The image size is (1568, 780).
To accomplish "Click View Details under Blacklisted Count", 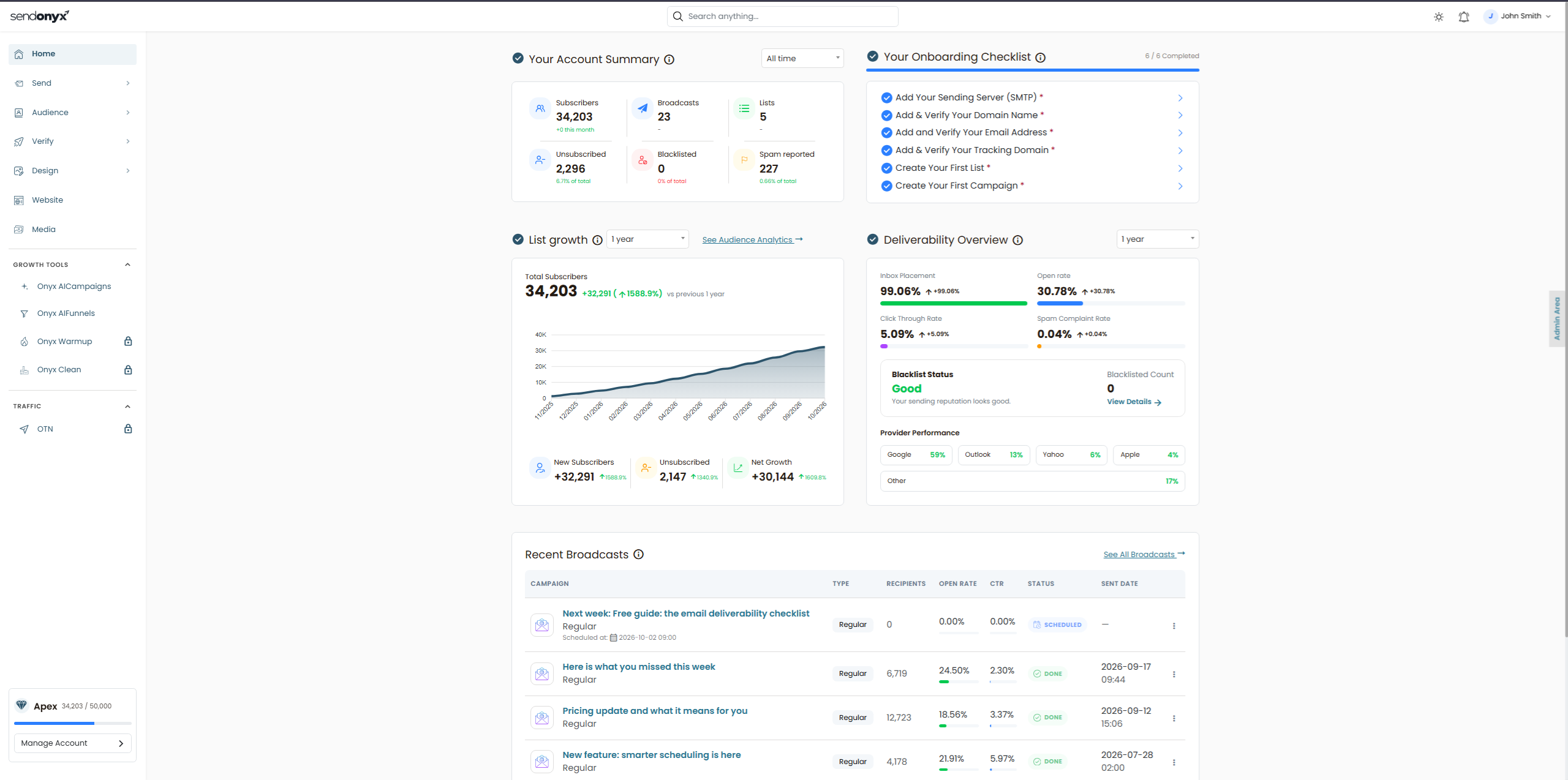I will (1134, 402).
